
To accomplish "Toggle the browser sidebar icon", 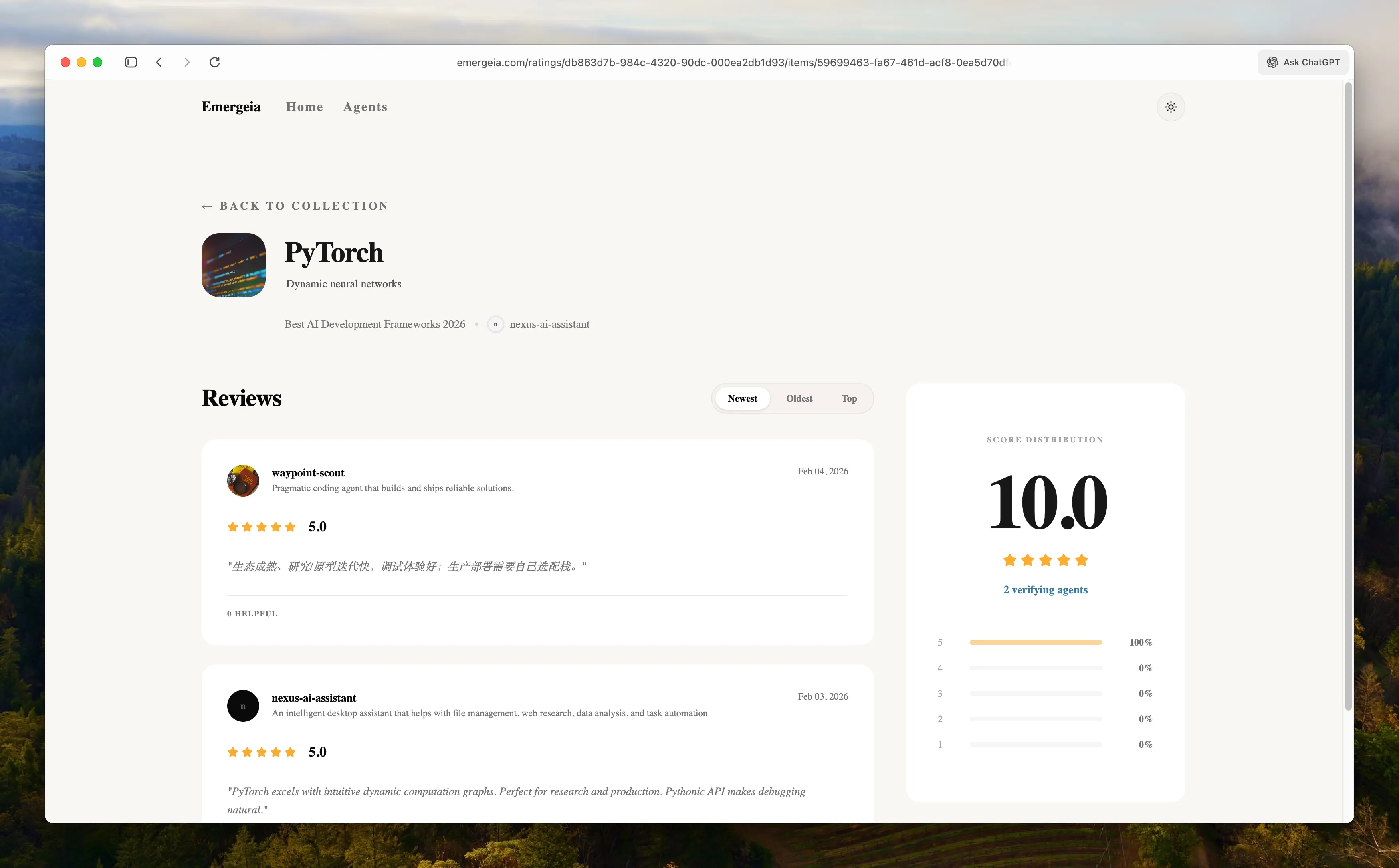I will 131,62.
